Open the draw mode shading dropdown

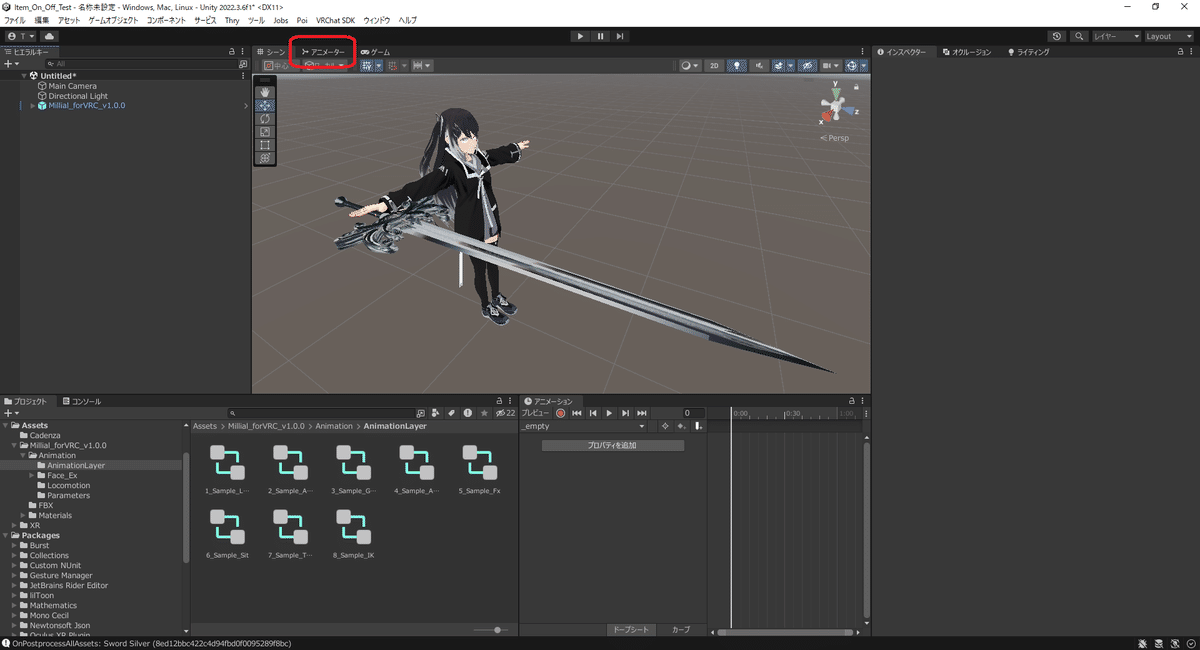click(690, 66)
